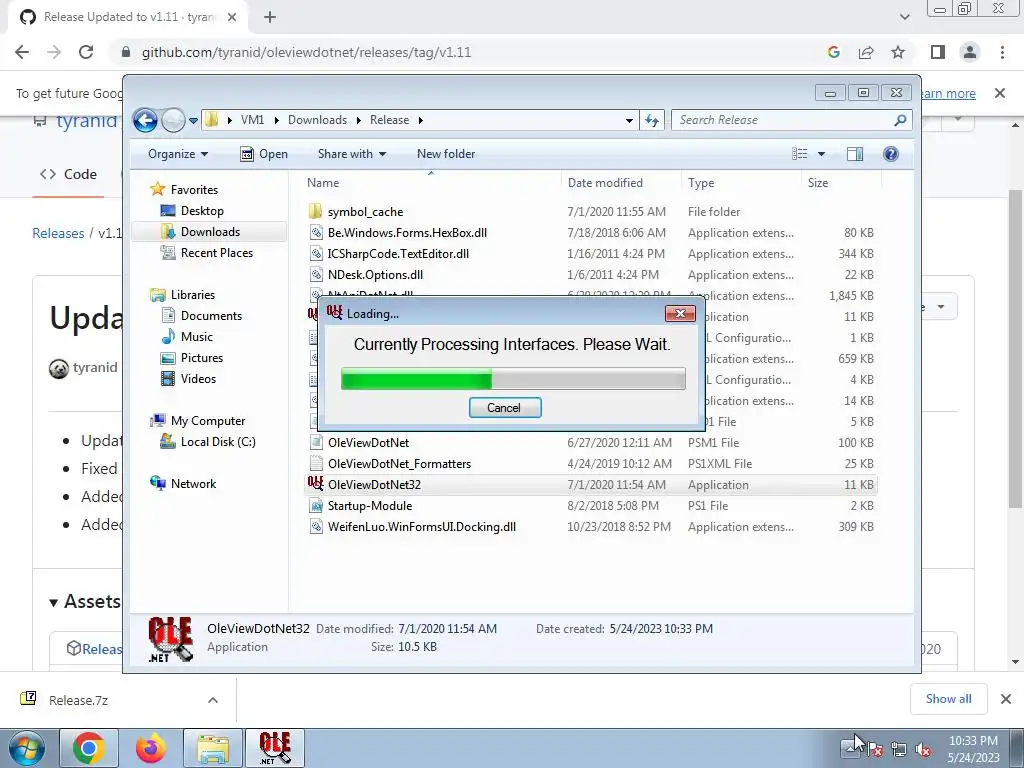This screenshot has height=768, width=1024.
Task: Click Chrome share page icon
Action: (866, 52)
